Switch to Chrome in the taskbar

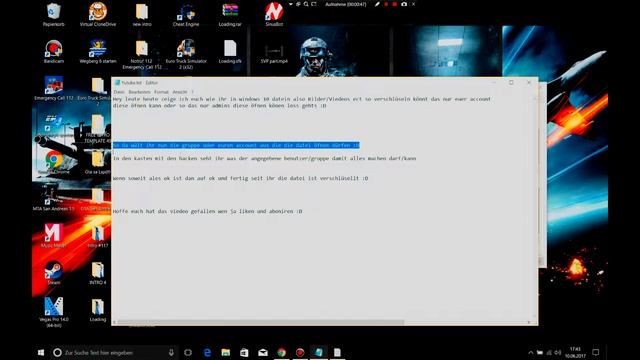(x=282, y=352)
